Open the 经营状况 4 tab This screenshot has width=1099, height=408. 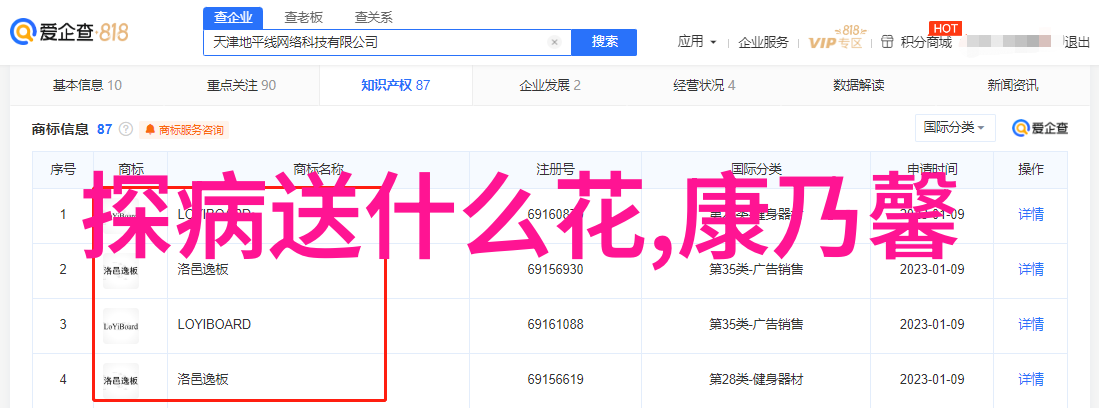coord(704,86)
